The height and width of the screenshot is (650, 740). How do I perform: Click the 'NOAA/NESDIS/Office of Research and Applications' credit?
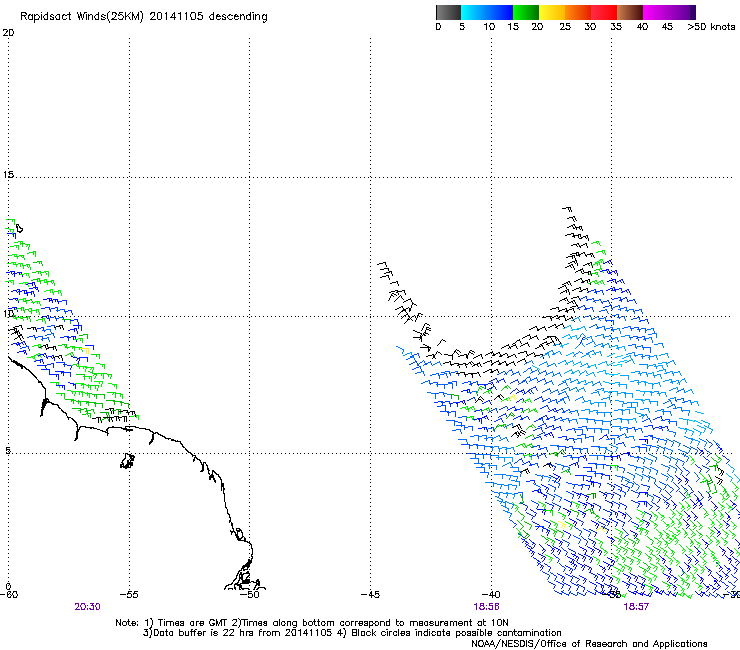pos(589,644)
